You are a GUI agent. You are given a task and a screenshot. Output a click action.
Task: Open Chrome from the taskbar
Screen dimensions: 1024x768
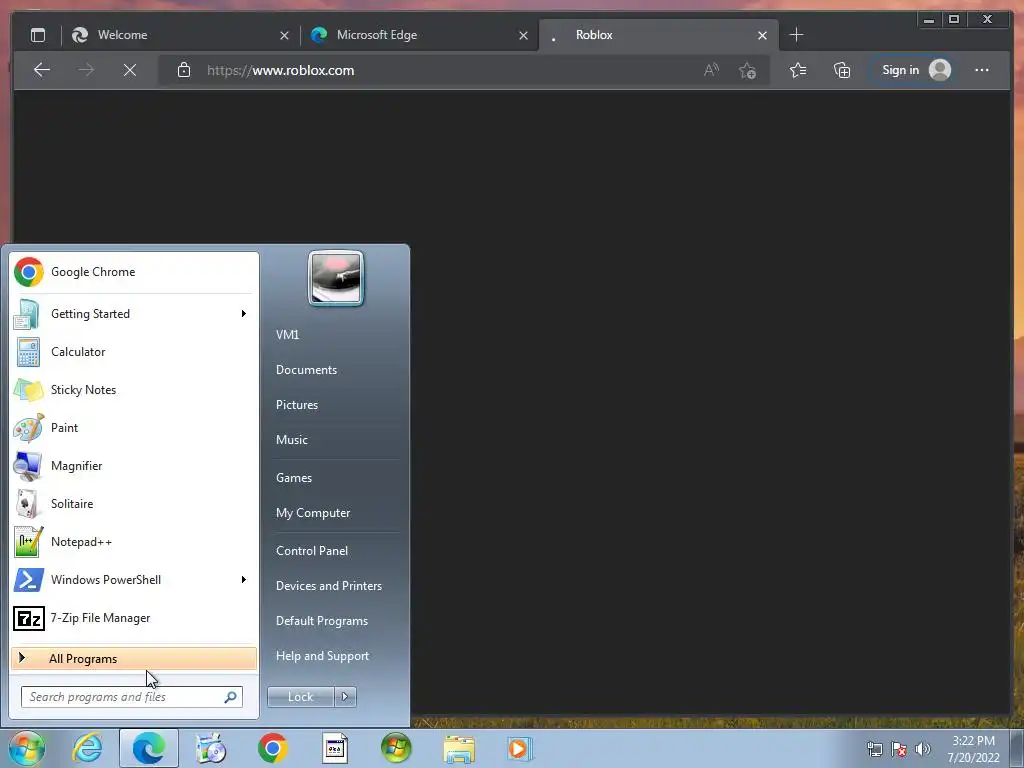pos(272,748)
